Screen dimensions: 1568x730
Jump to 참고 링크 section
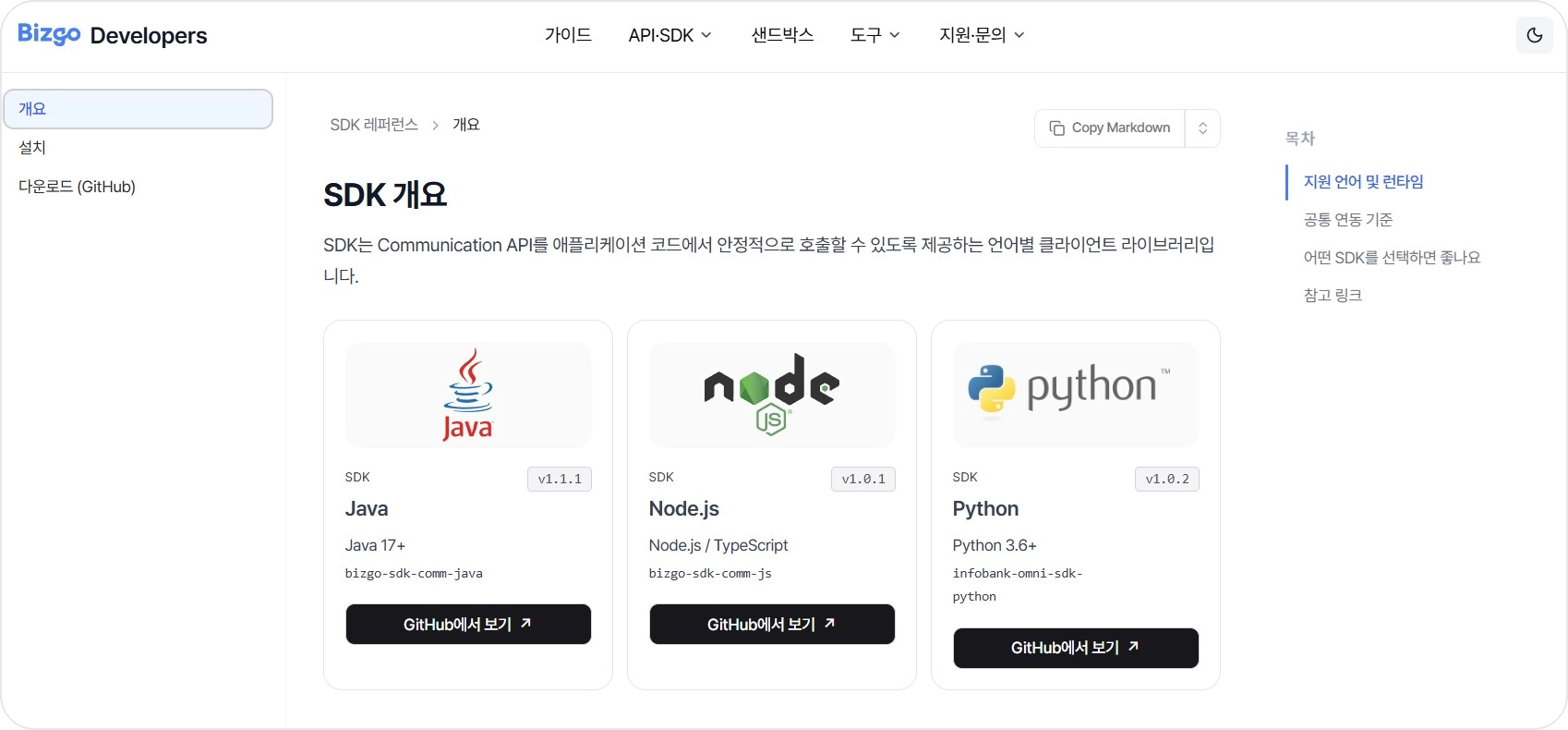tap(1333, 296)
